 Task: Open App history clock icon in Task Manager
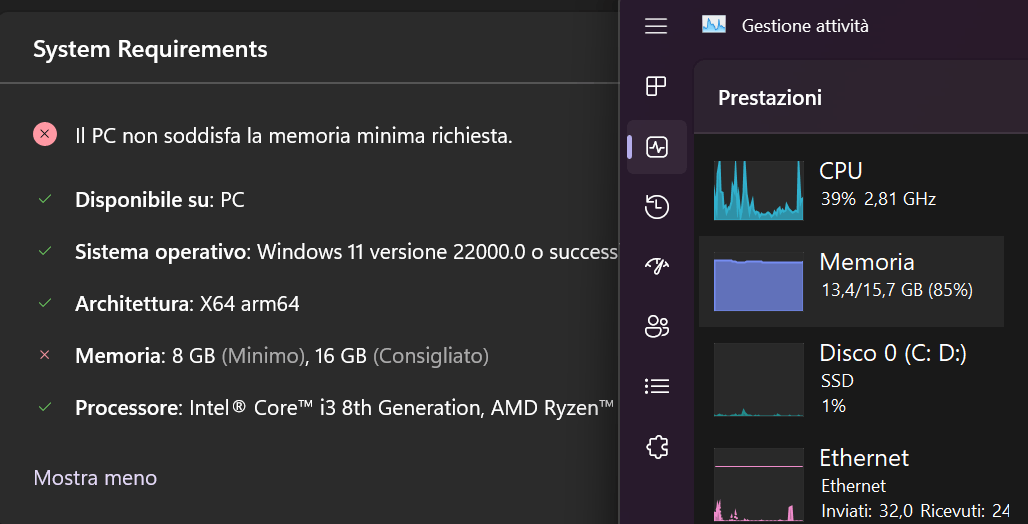tap(656, 207)
